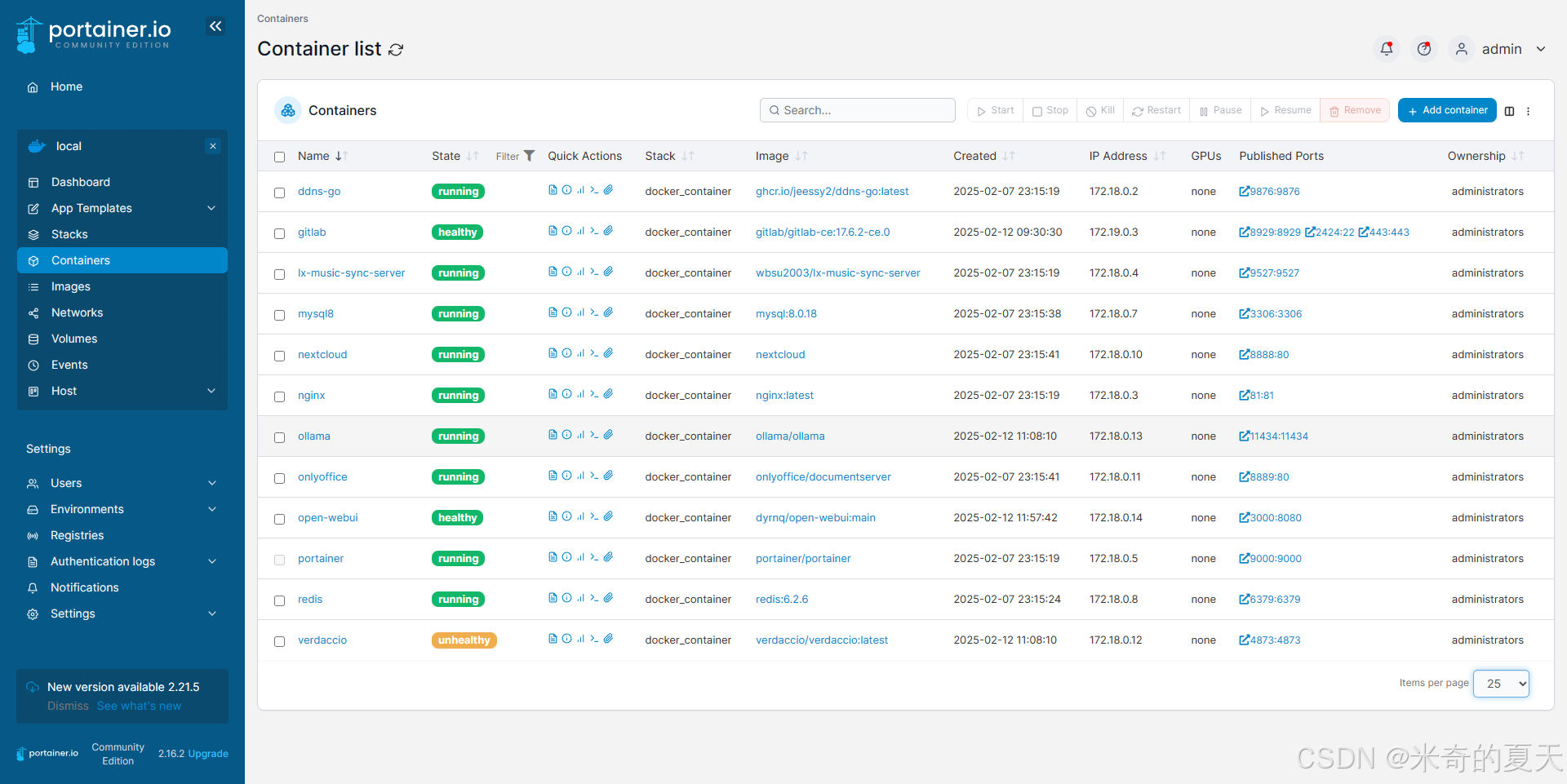View stats for the mysql8 container
This screenshot has height=784, width=1567.
(580, 312)
